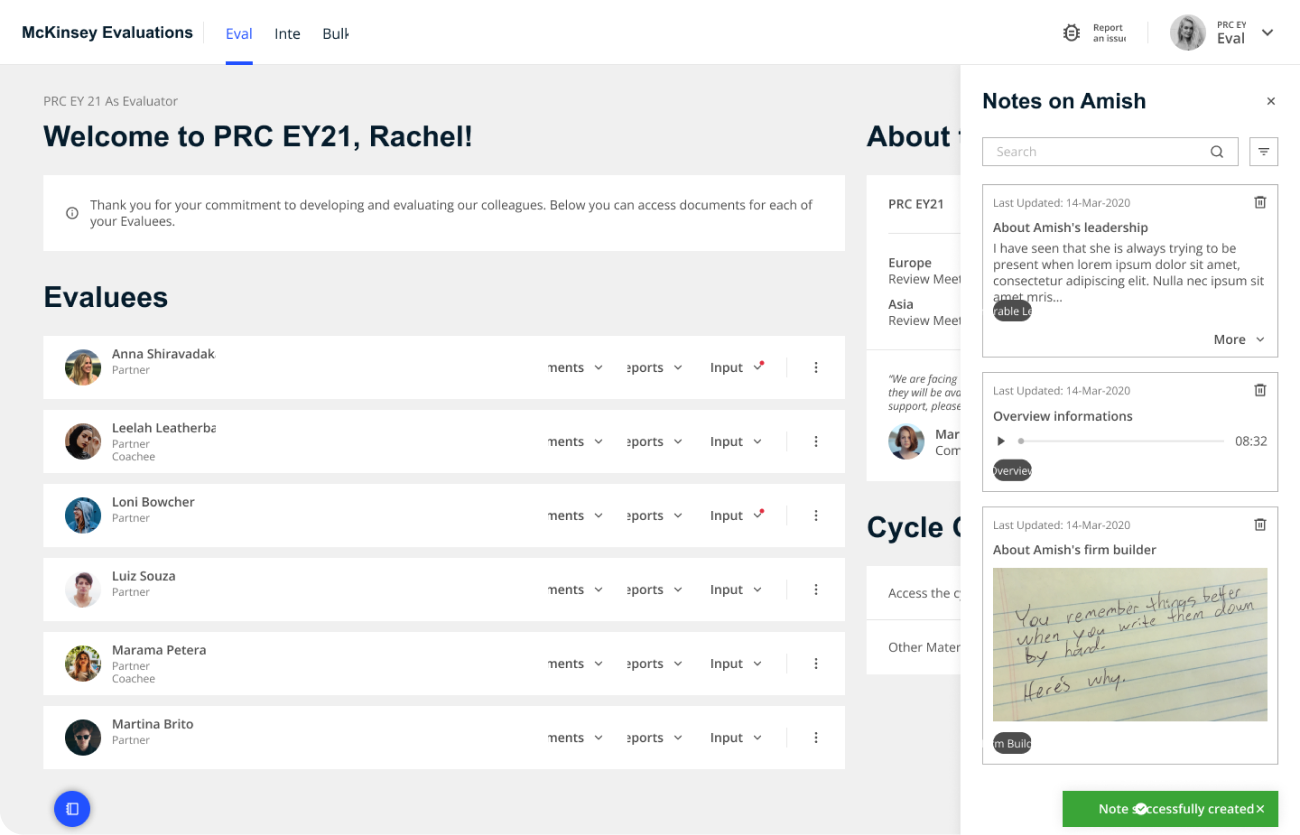The height and width of the screenshot is (835, 1300).
Task: Click Loni Bowcher's avatar photo
Action: click(x=83, y=516)
